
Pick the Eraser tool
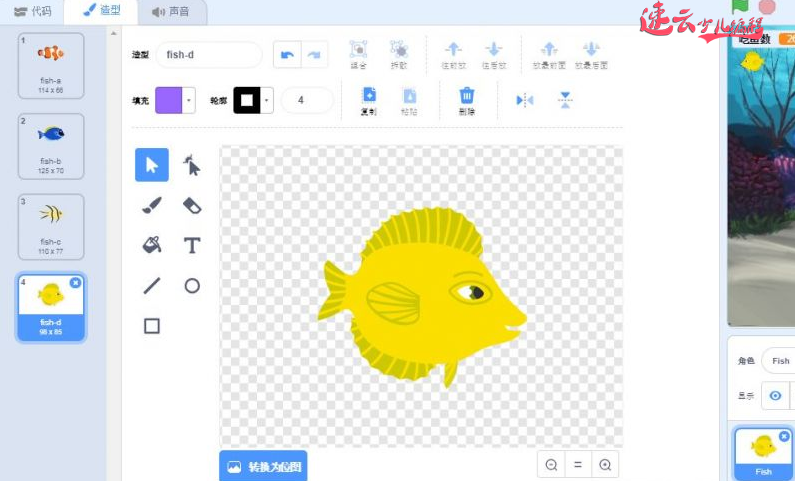click(x=192, y=205)
